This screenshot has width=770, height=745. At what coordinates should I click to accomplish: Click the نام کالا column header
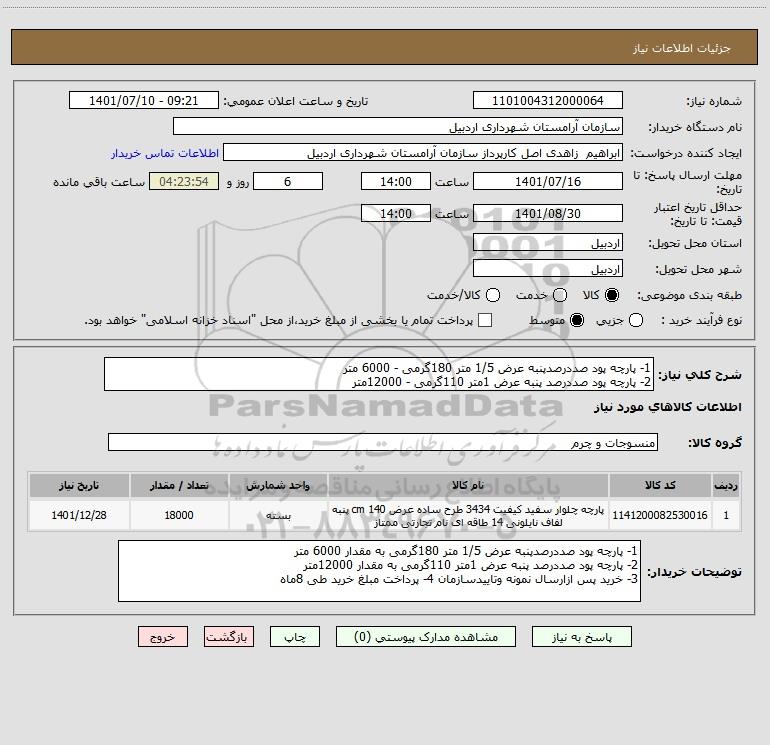(x=468, y=485)
